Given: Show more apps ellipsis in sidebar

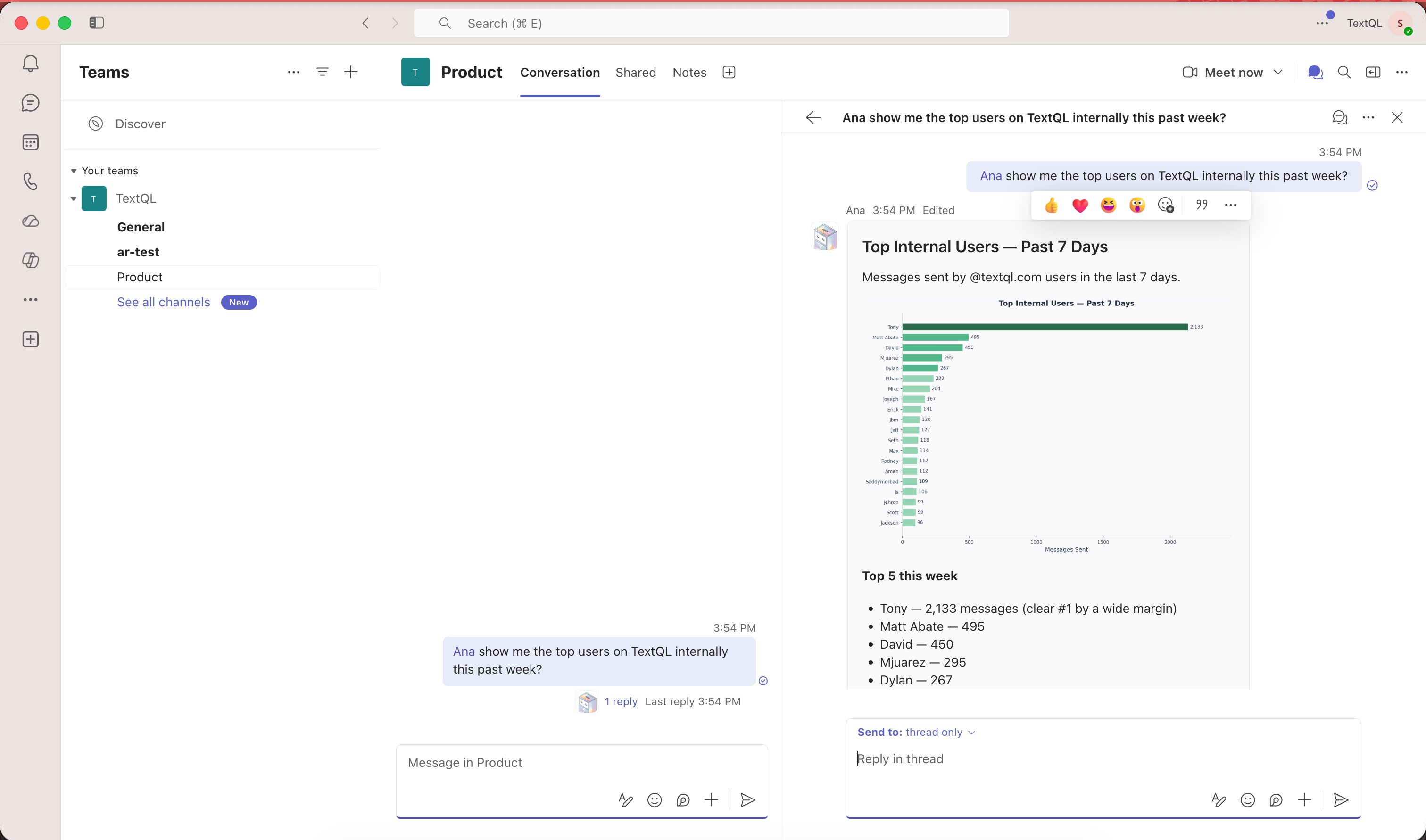Looking at the screenshot, I should (31, 299).
